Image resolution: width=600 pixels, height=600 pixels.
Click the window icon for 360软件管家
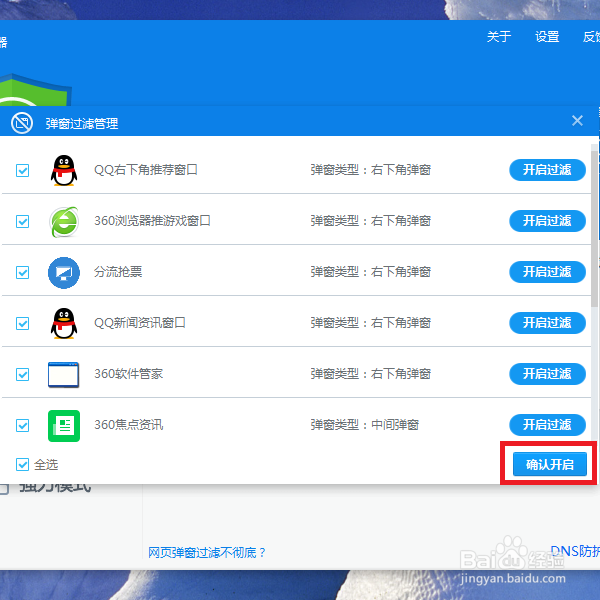[64, 375]
